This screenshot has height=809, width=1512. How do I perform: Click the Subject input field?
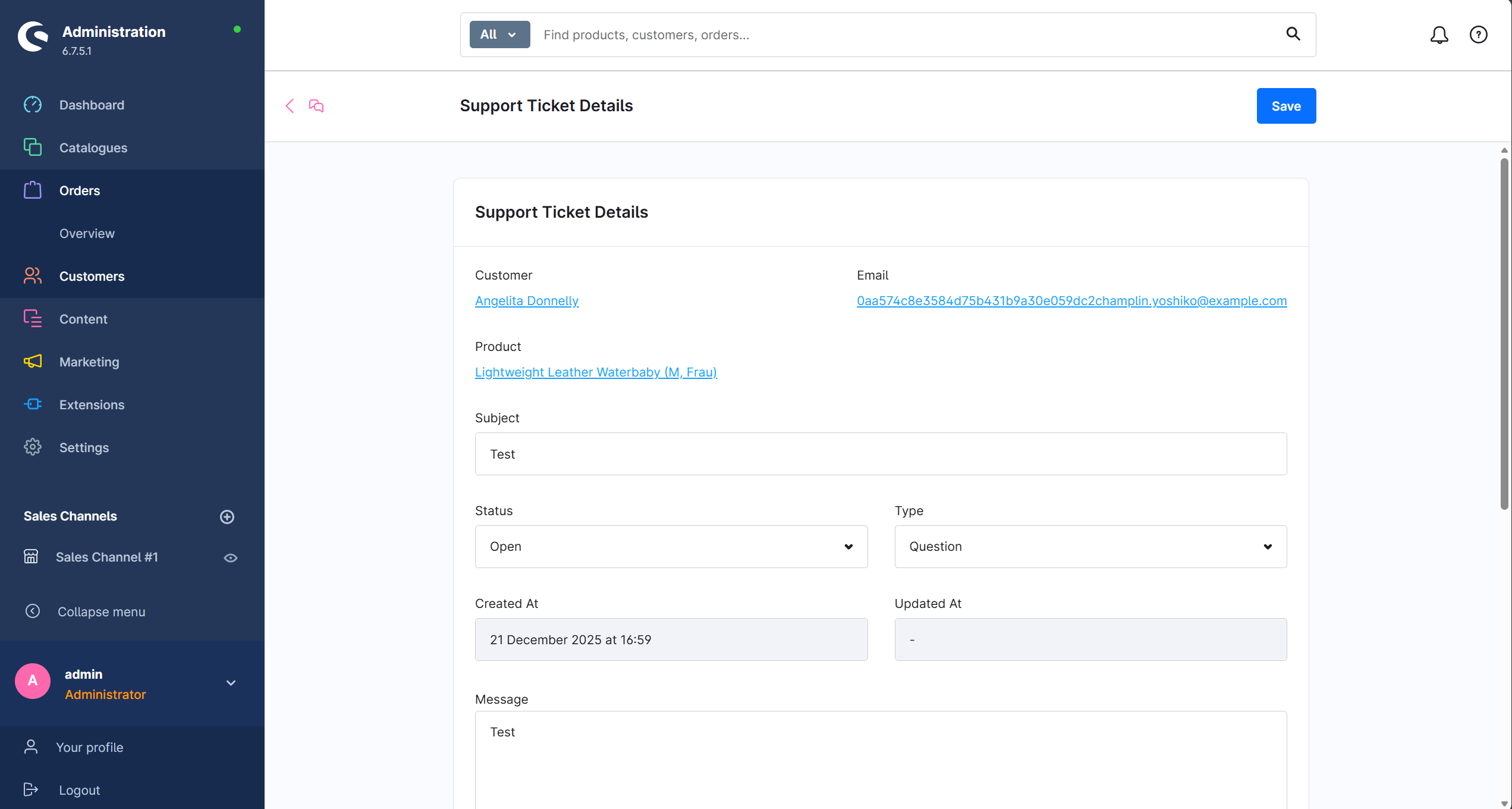881,454
